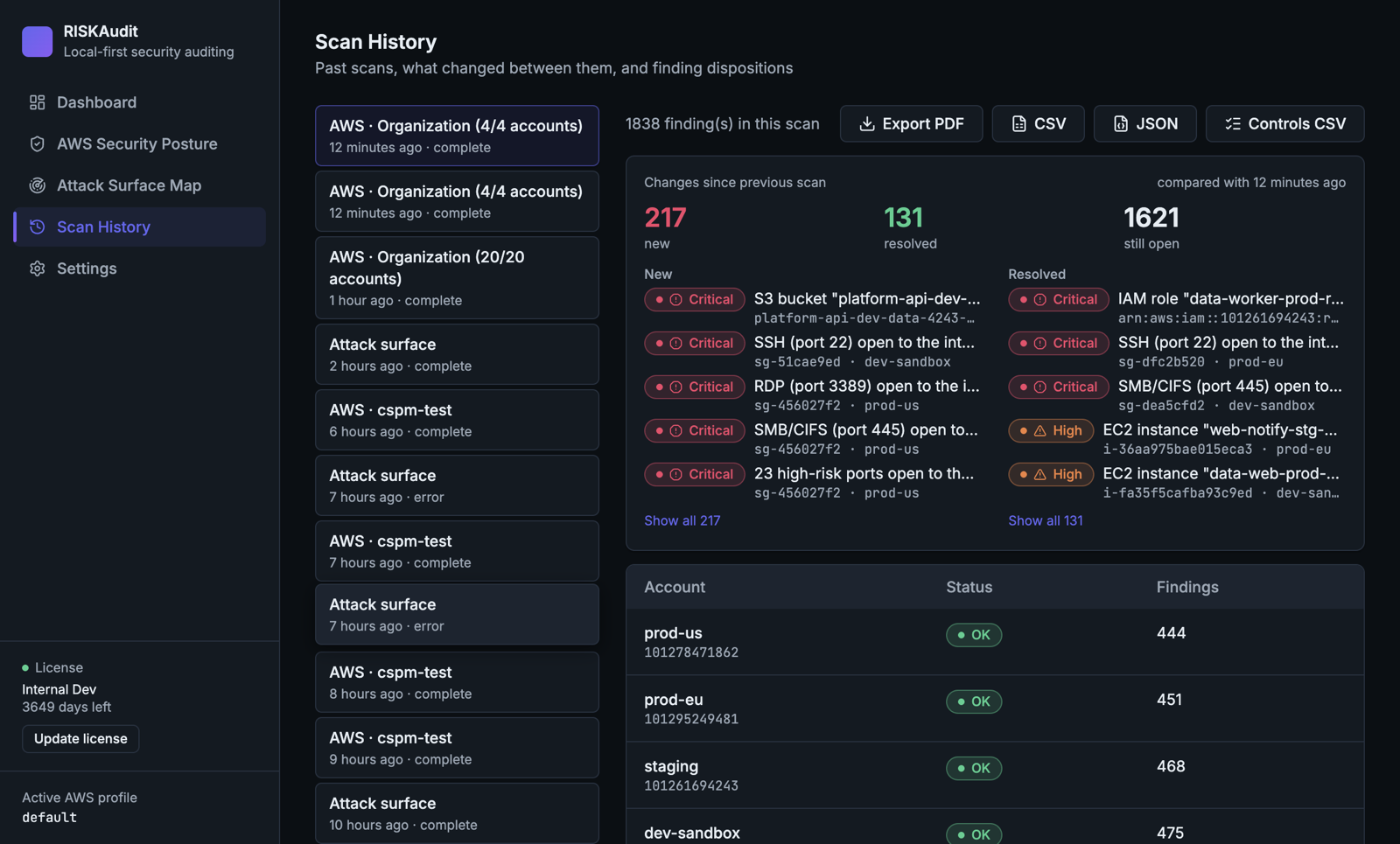Download findings as JSON

click(1144, 124)
